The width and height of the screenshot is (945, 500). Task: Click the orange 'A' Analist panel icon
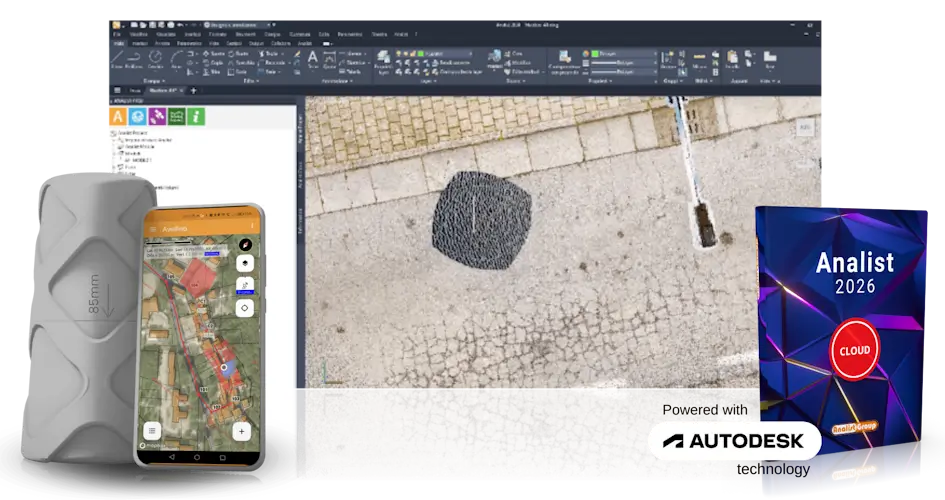pos(118,116)
